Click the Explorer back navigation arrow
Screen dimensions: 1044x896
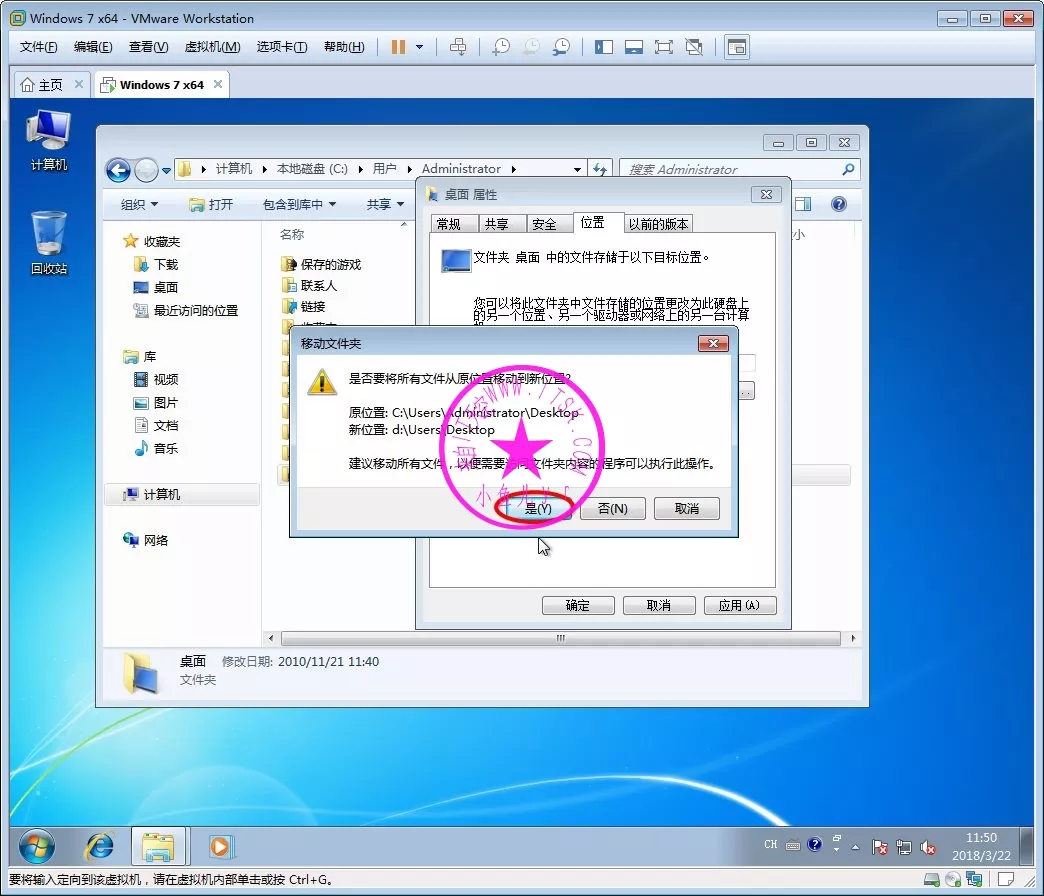(118, 170)
